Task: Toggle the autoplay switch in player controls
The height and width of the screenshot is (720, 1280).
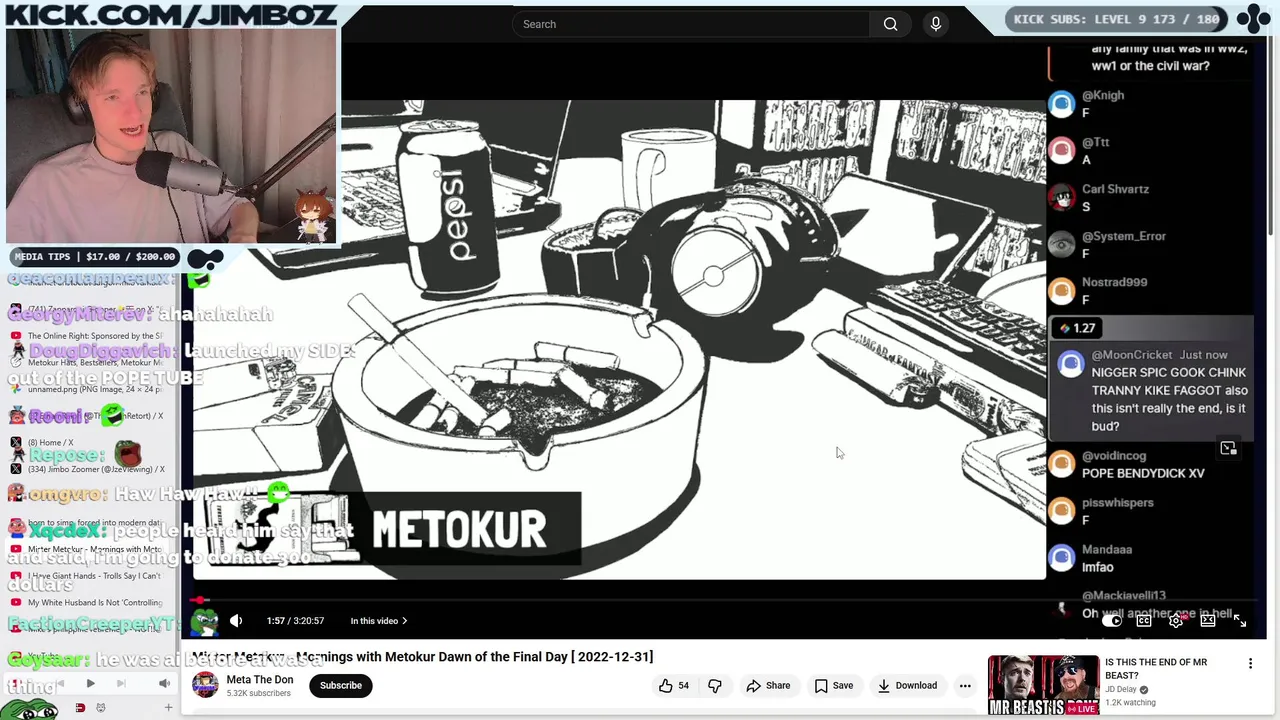Action: point(1111,621)
